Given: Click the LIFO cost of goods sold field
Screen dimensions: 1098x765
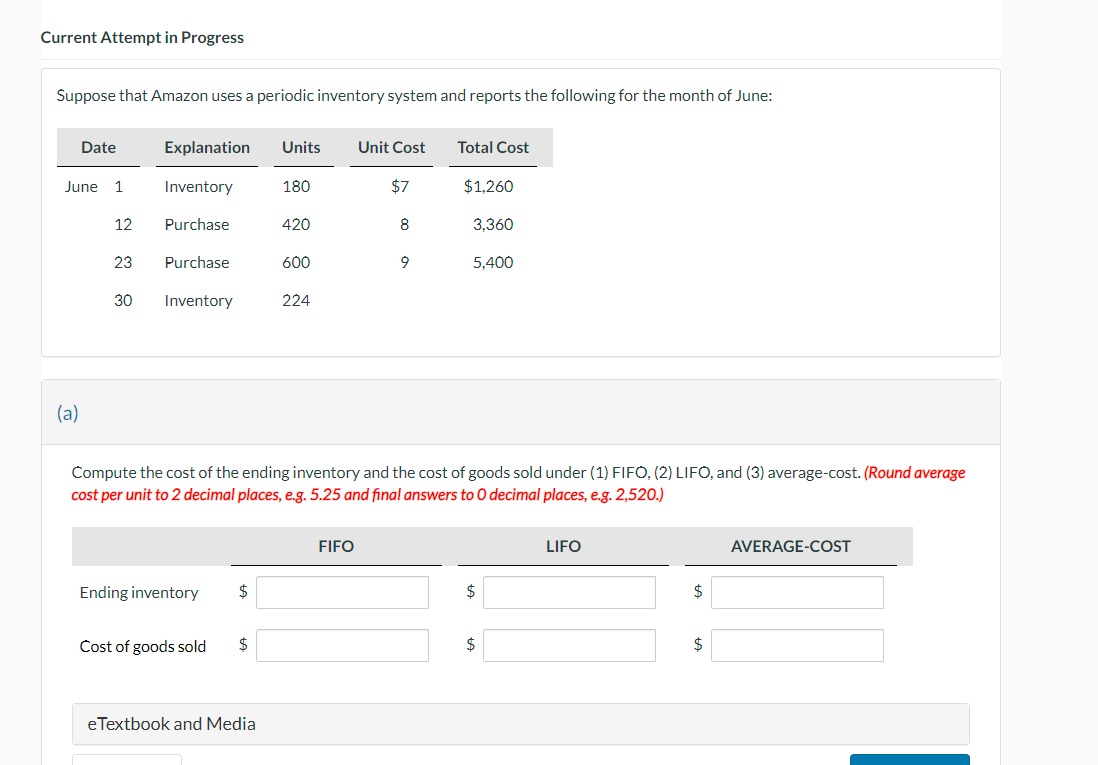Looking at the screenshot, I should pyautogui.click(x=569, y=645).
